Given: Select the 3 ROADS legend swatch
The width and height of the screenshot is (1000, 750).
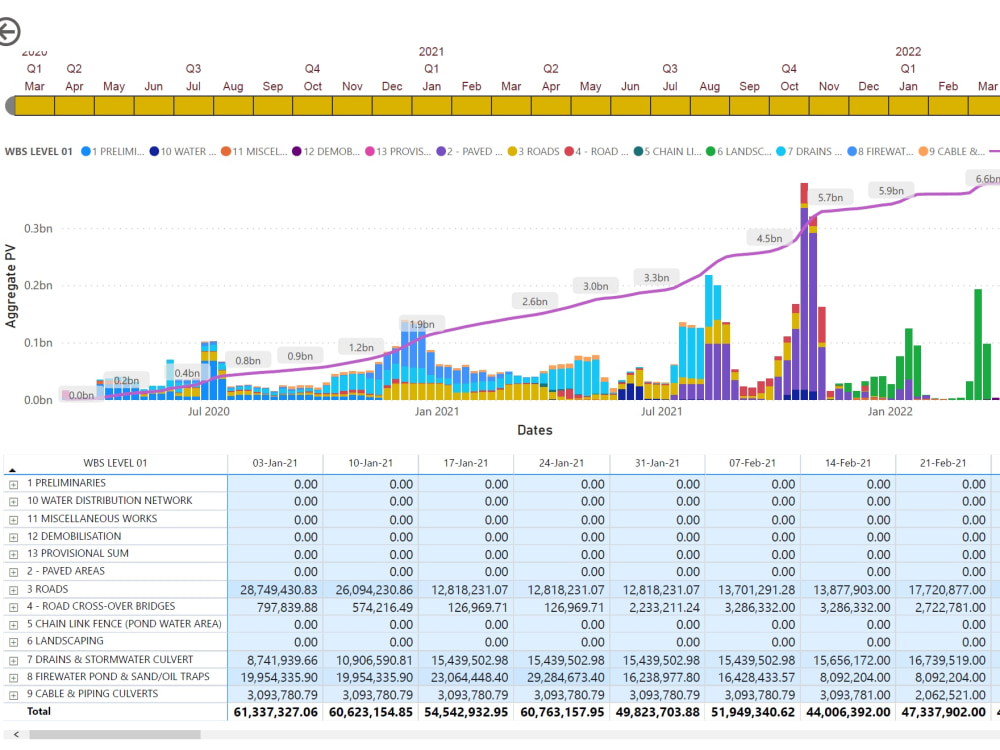Looking at the screenshot, I should [x=512, y=151].
